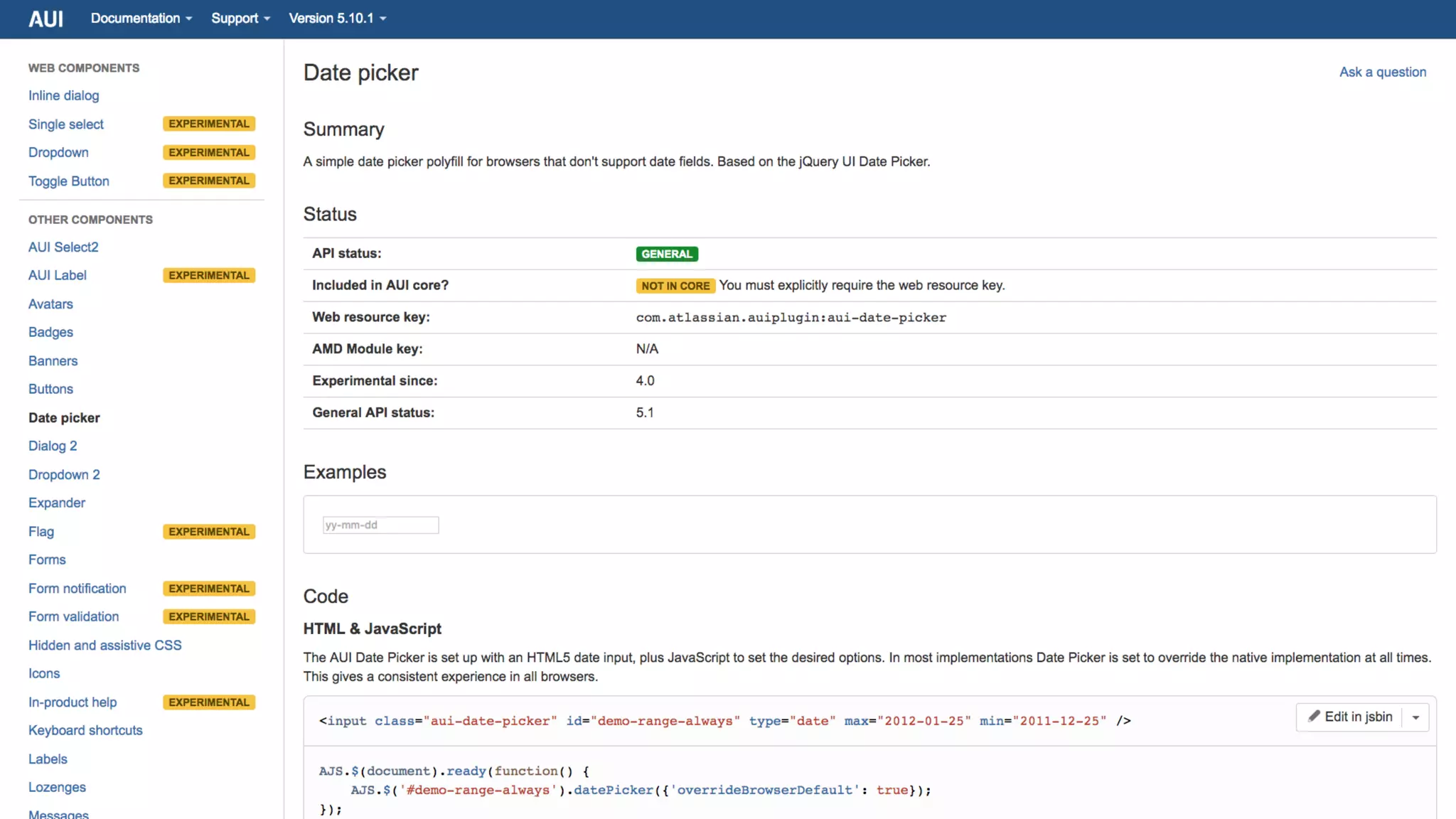
Task: Go to the Single select page
Action: pyautogui.click(x=65, y=124)
